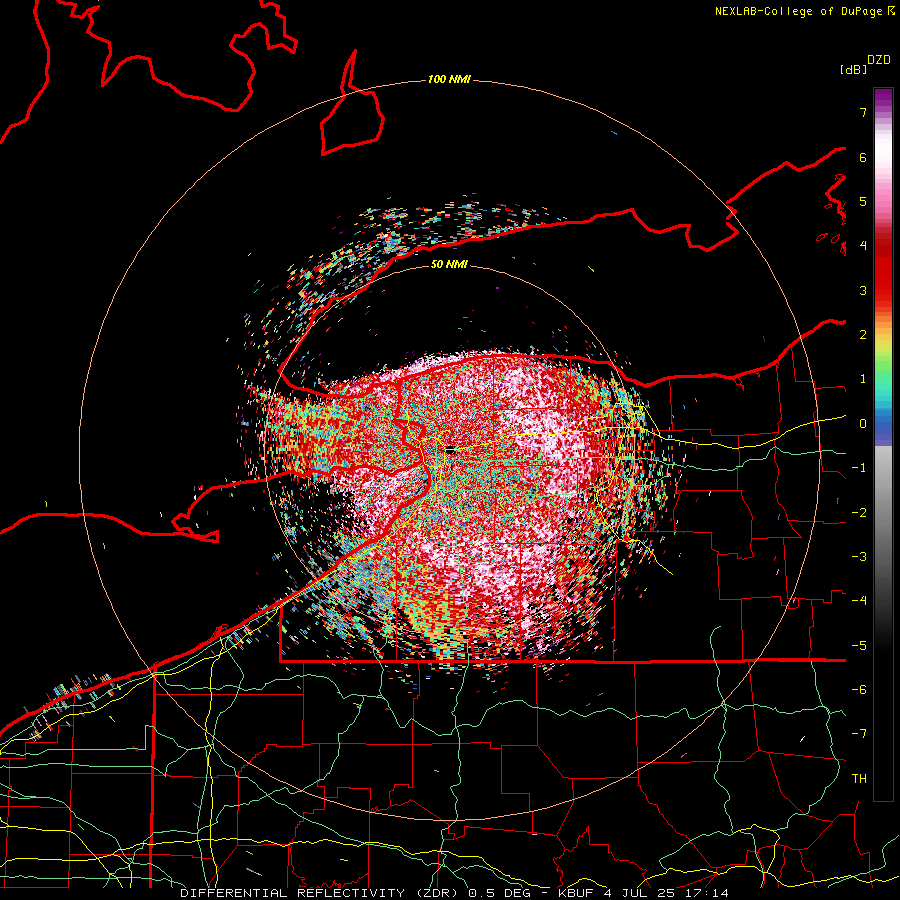Click the 100 NMI range ring label
900x900 pixels.
[449, 79]
